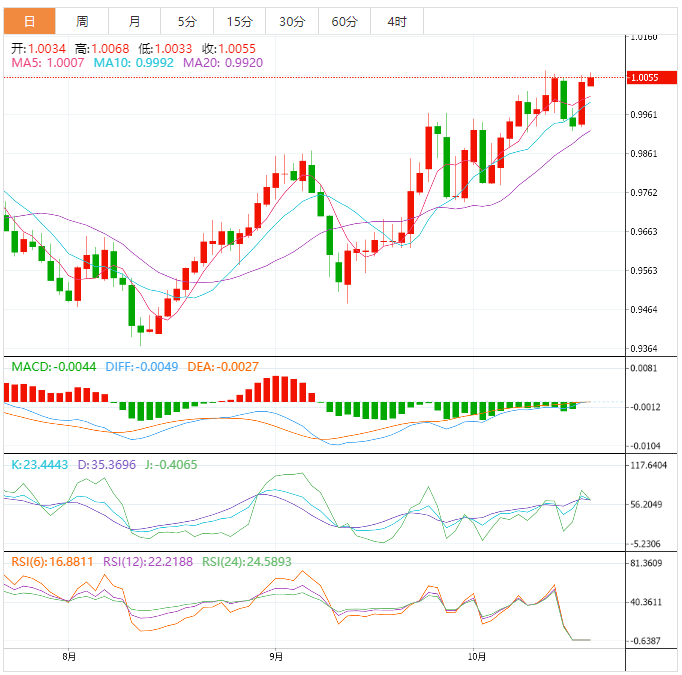
Task: Switch to the 周 (weekly) tab
Action: 82,21
